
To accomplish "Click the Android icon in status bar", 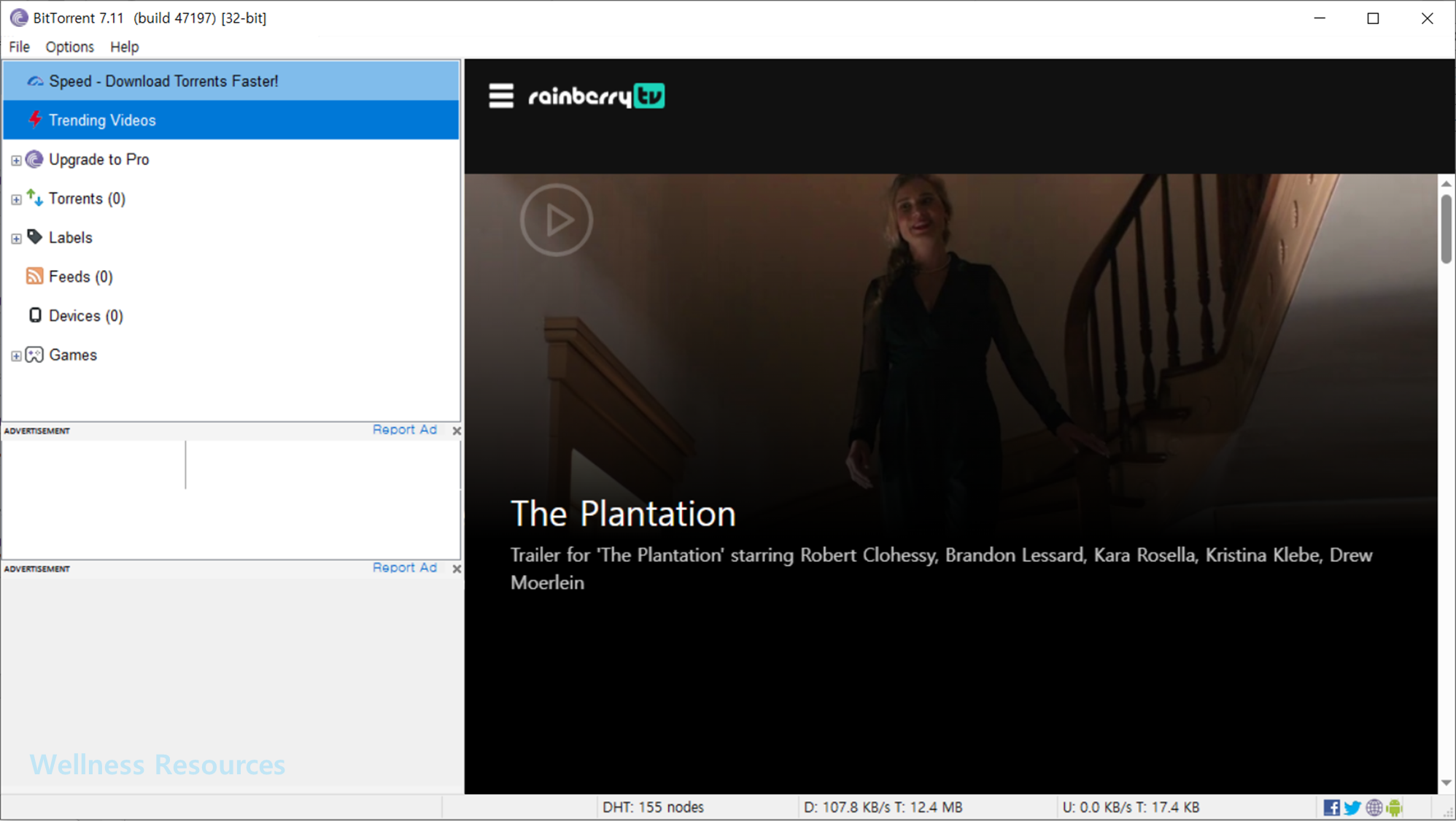I will 1395,807.
